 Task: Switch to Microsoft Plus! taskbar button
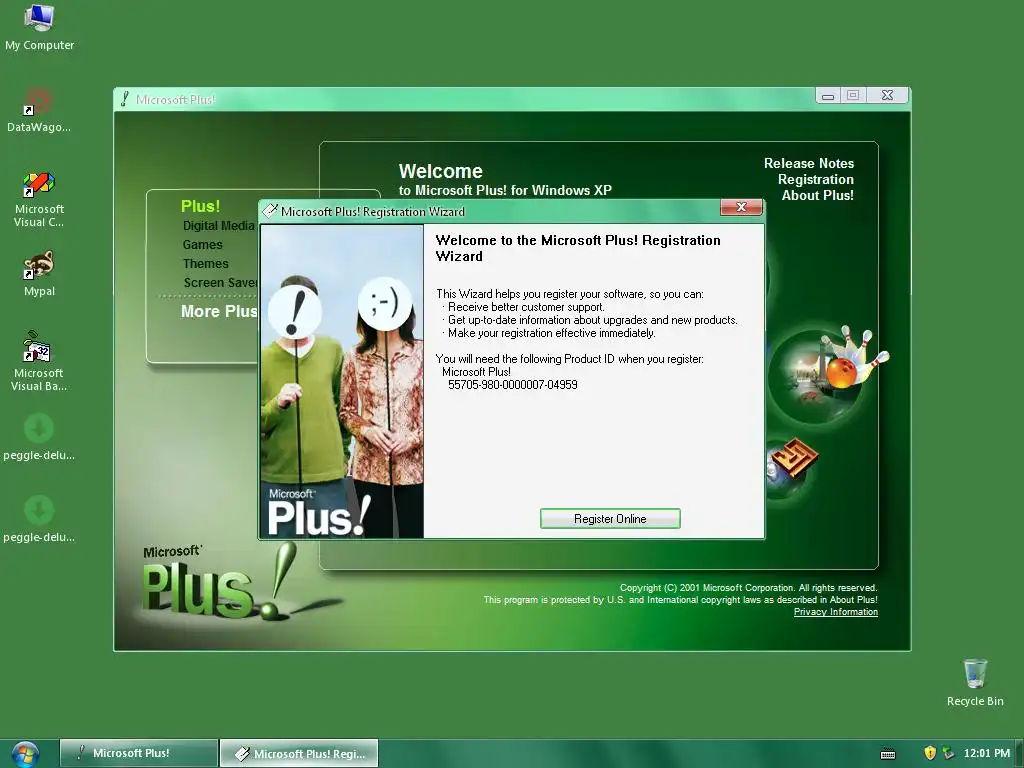tap(139, 753)
